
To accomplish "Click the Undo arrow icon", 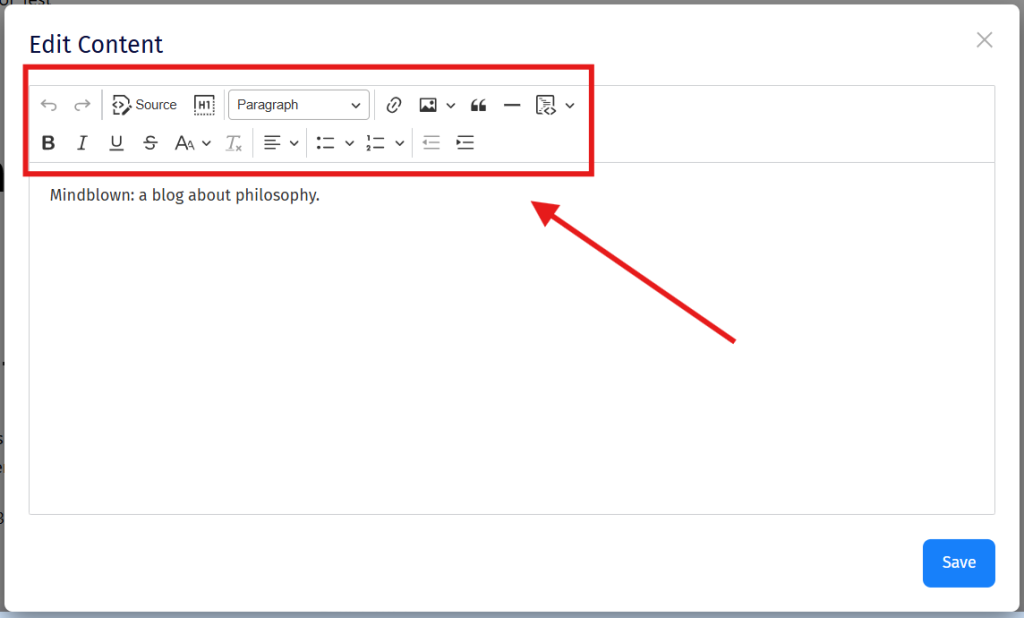I will coord(49,105).
